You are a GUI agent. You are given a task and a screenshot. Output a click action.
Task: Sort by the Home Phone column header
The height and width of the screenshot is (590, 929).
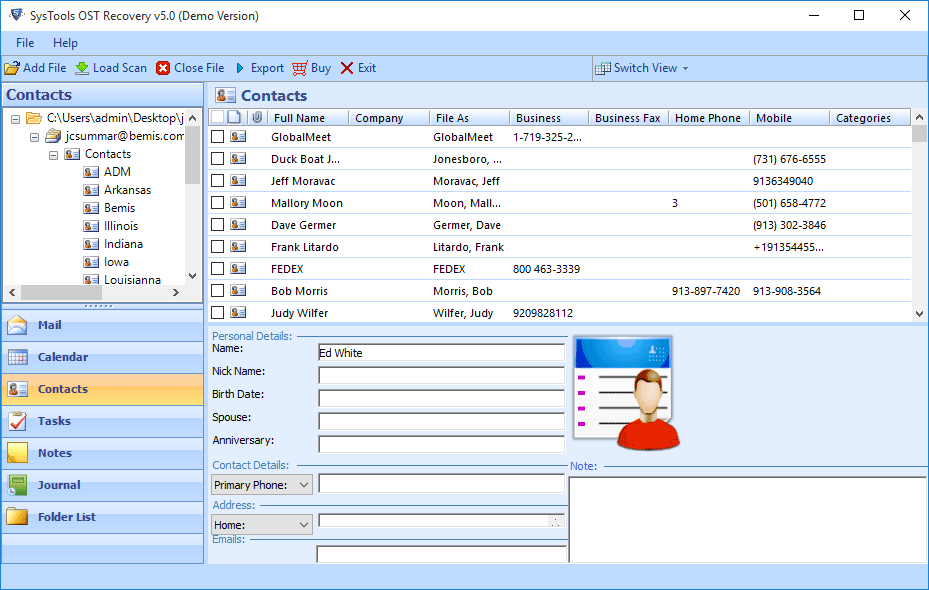[x=709, y=118]
